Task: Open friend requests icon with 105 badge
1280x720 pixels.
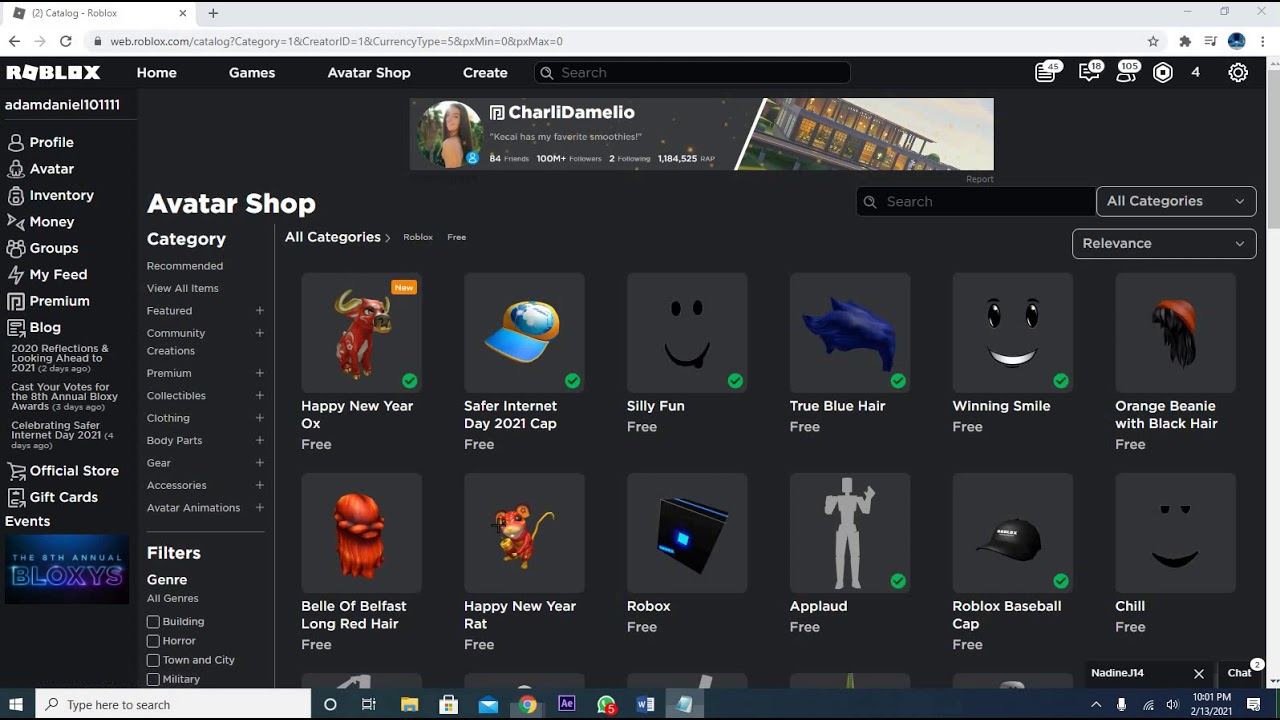Action: (1127, 72)
